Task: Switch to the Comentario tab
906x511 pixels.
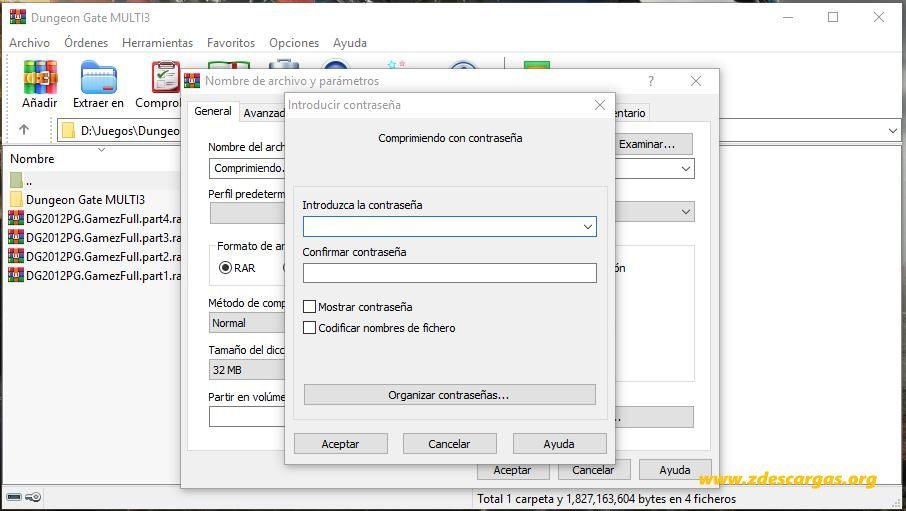Action: tap(630, 113)
